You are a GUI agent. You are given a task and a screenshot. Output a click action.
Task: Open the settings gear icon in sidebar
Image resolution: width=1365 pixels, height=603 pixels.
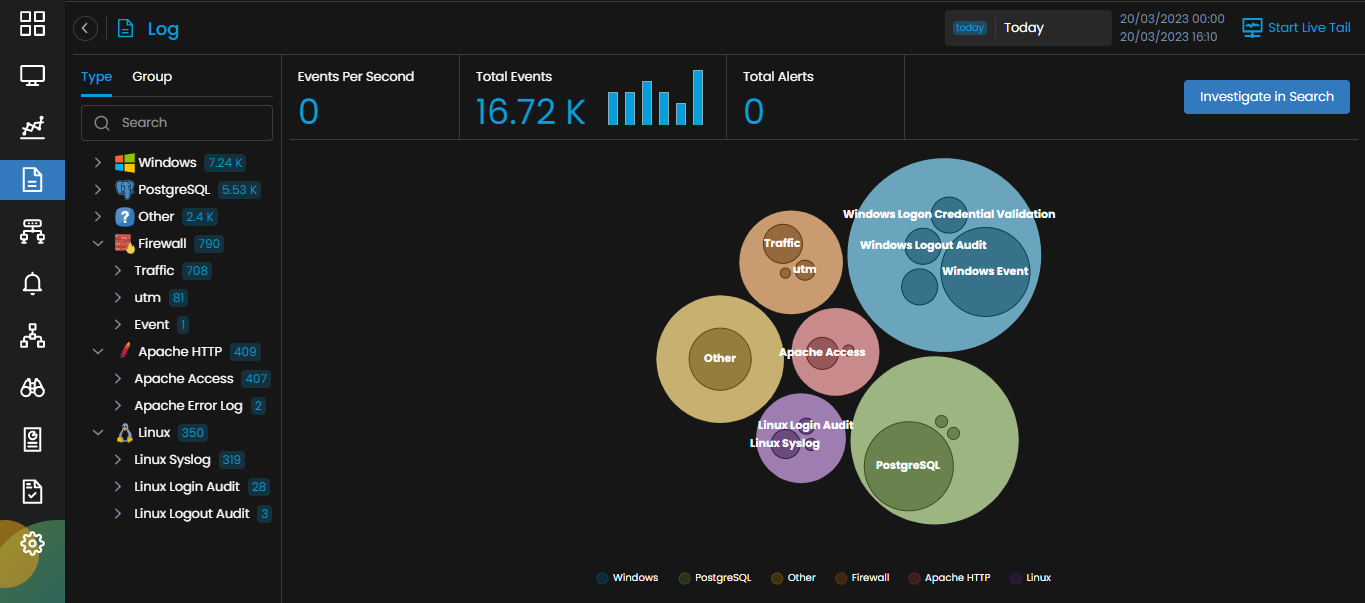pos(32,544)
